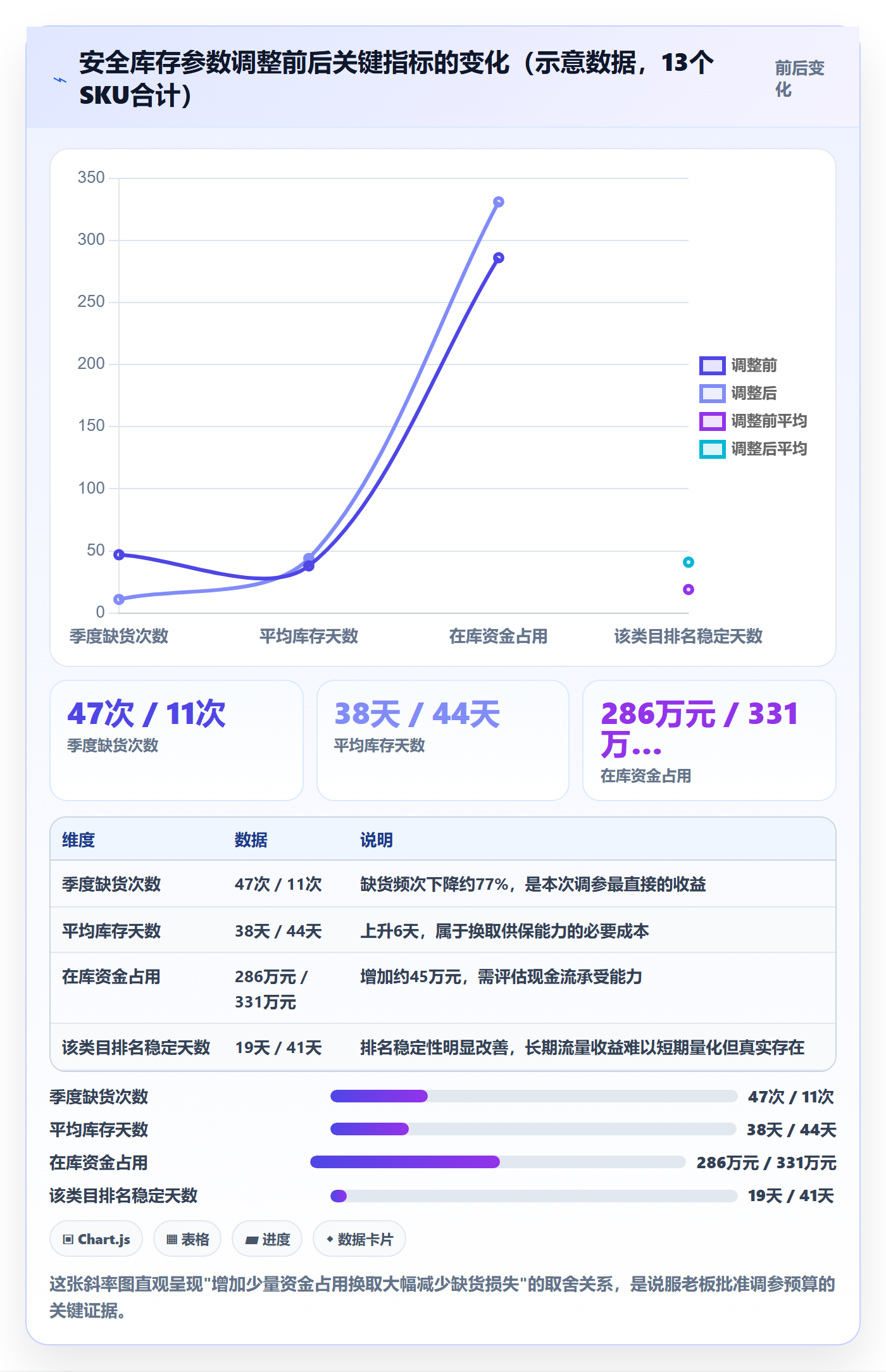This screenshot has height=1372, width=886.
Task: Click the '19天 / 41天' cell in the table
Action: [278, 1047]
